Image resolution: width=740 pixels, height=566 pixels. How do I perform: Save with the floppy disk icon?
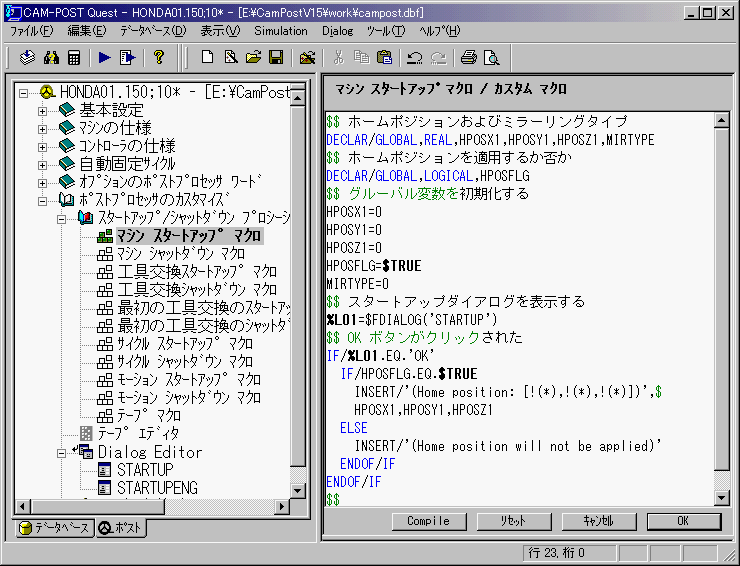pyautogui.click(x=276, y=58)
